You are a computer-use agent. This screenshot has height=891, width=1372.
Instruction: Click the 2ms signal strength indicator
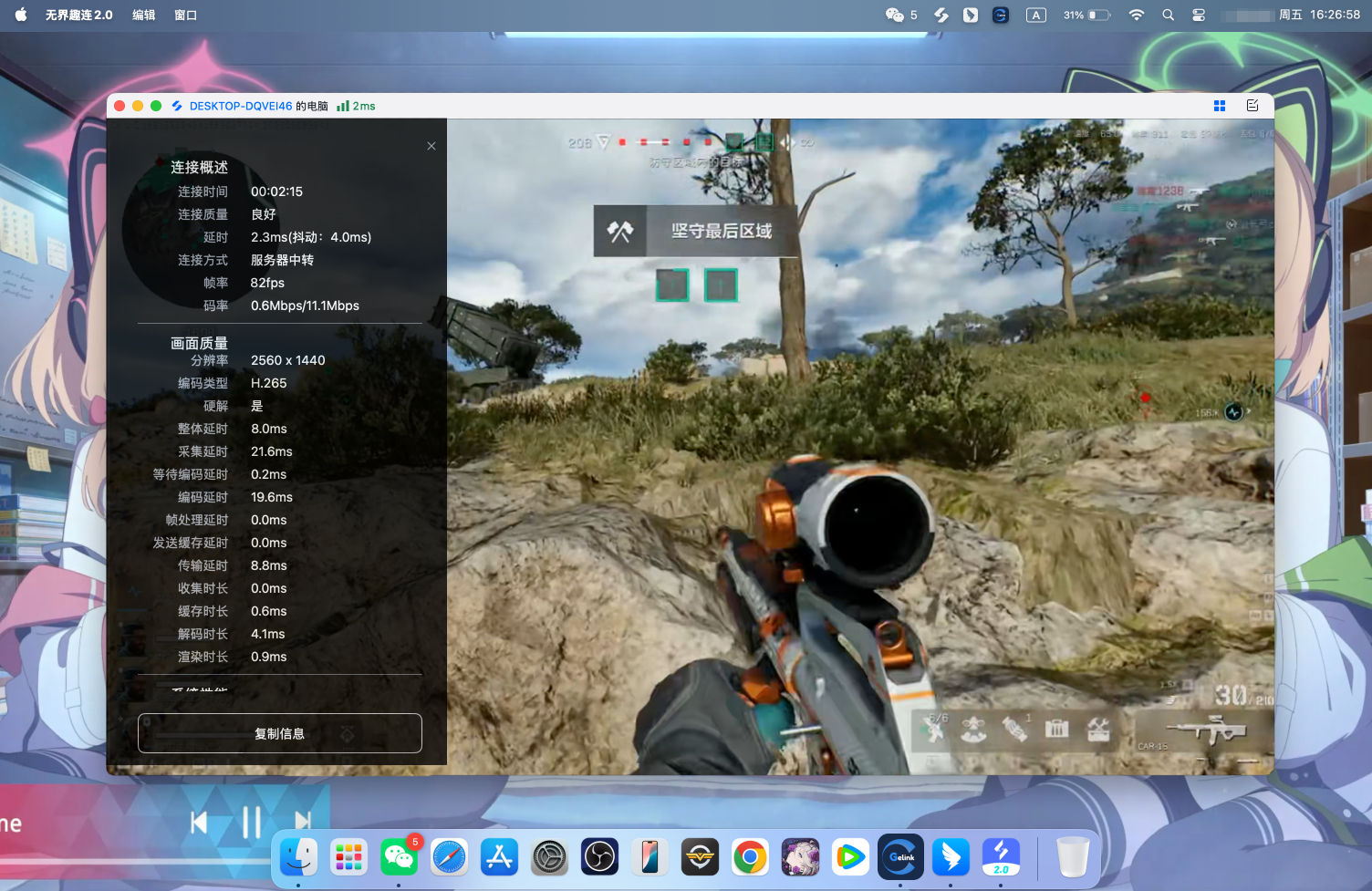coord(357,106)
